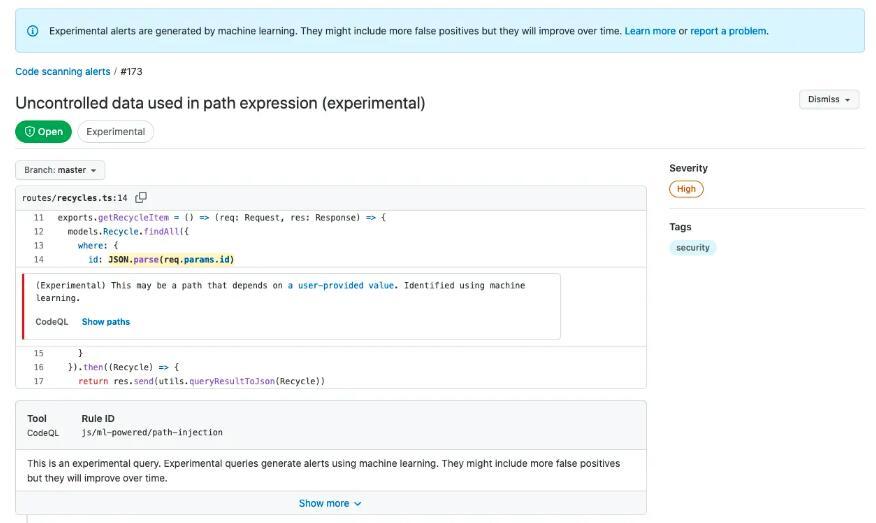The image size is (876, 523).
Task: Expand details with Show more
Action: point(330,503)
